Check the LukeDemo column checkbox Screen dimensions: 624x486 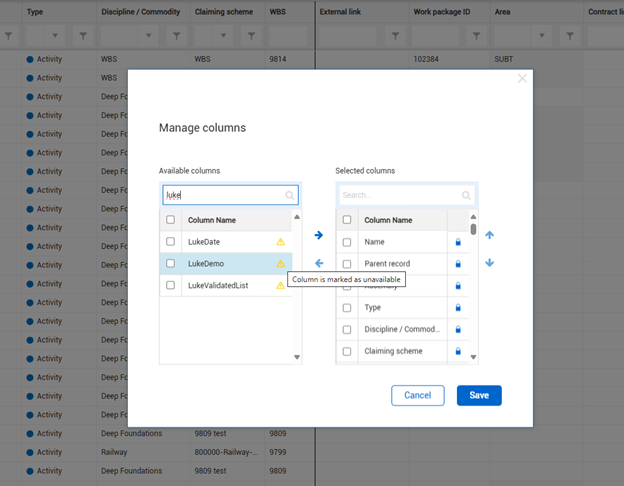click(171, 264)
